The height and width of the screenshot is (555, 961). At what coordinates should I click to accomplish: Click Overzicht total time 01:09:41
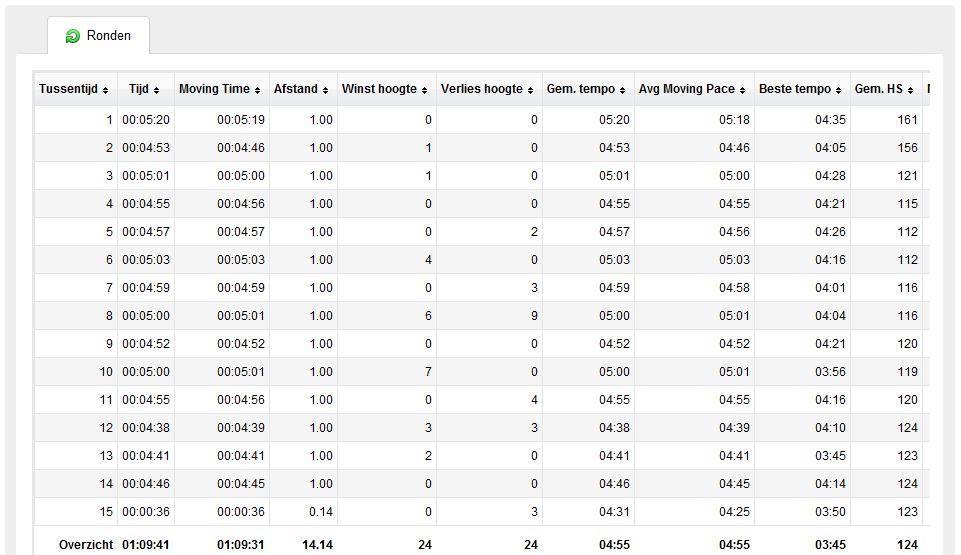pos(146,545)
